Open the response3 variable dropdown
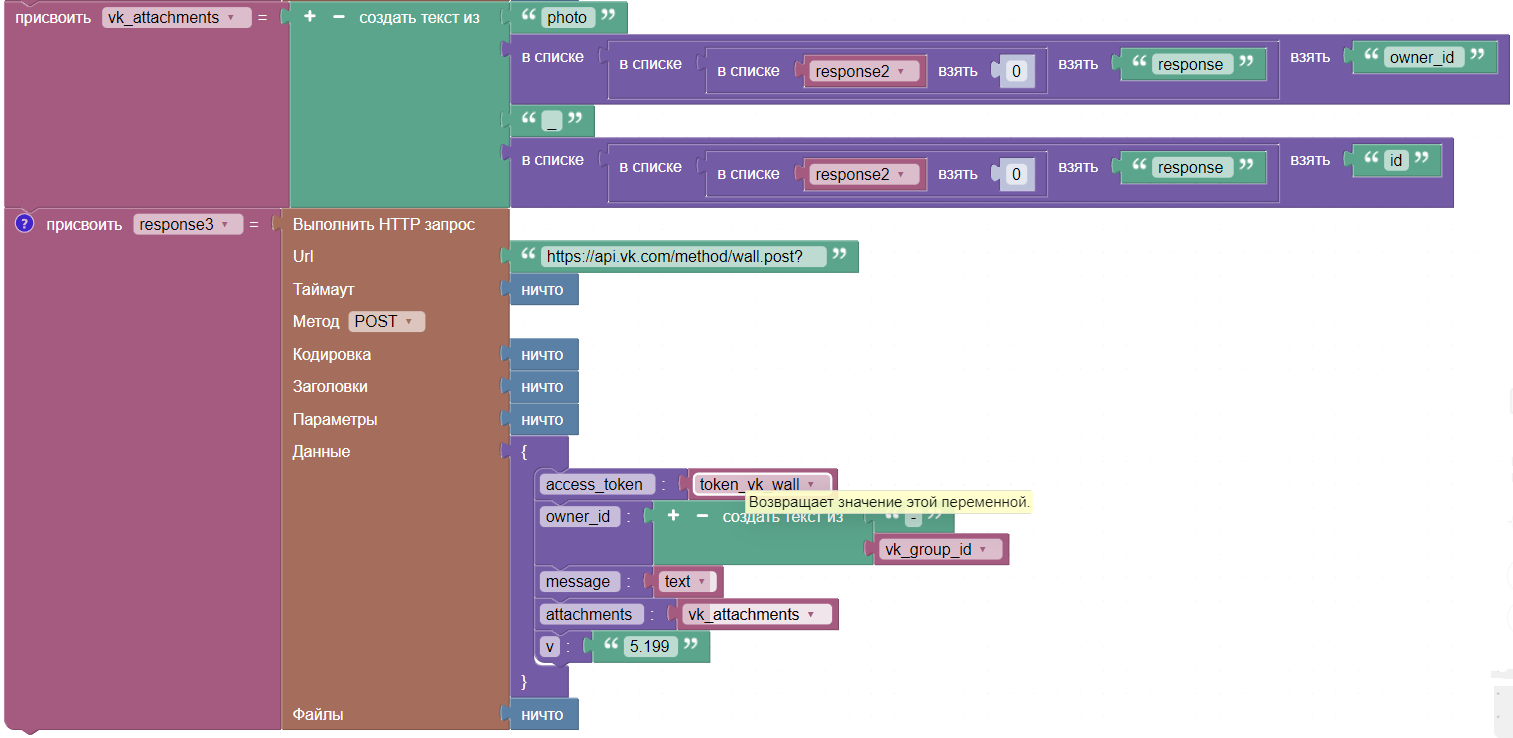The width and height of the screenshot is (1513, 738). (188, 224)
